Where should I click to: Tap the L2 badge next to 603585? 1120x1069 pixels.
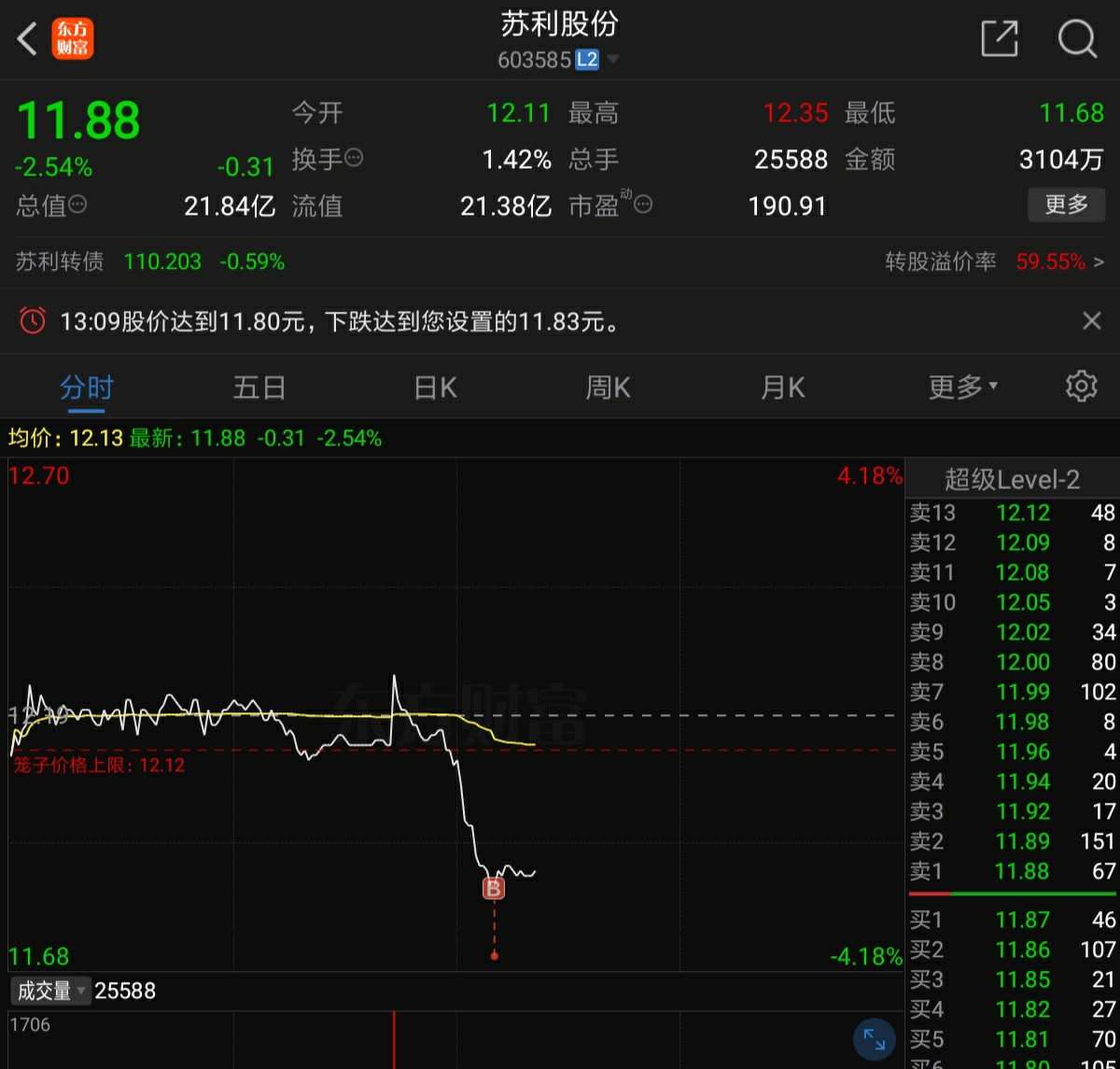tap(587, 60)
